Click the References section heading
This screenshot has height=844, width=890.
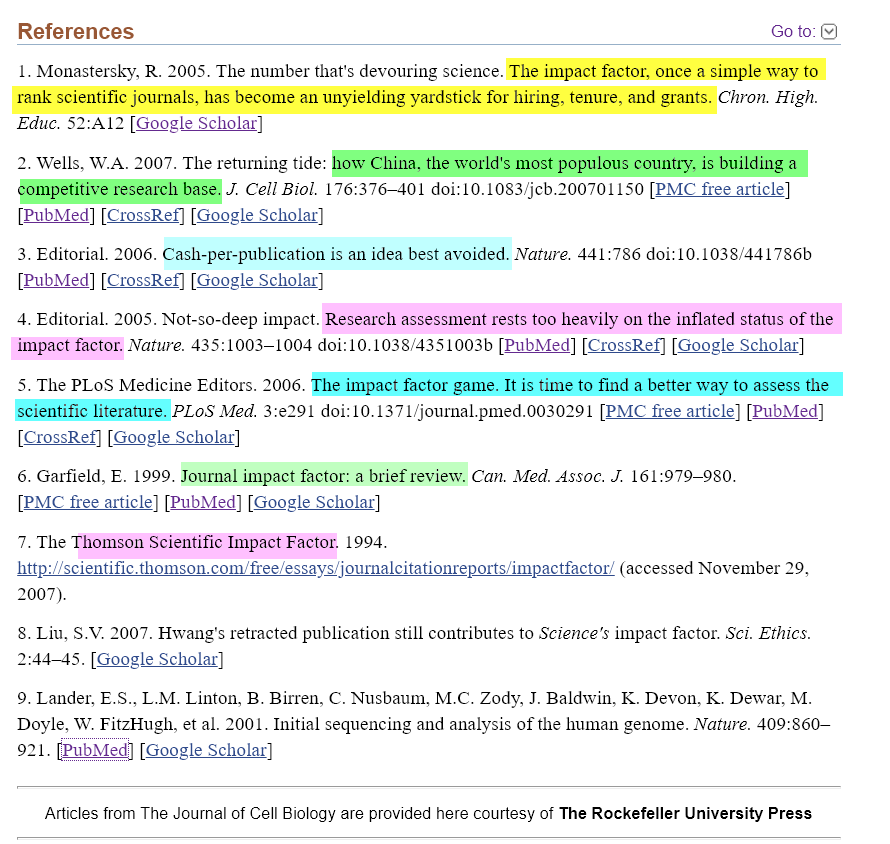pos(76,32)
